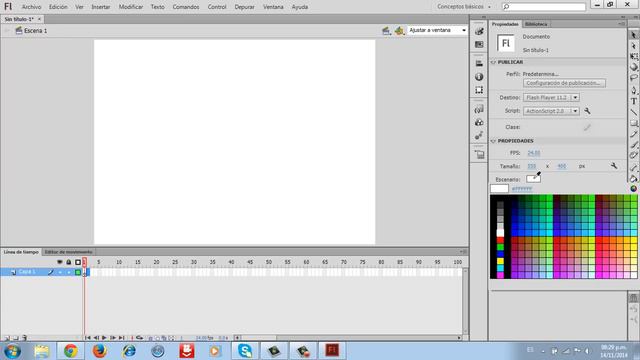Select the Pen tool
The width and height of the screenshot is (640, 360).
coord(633,90)
